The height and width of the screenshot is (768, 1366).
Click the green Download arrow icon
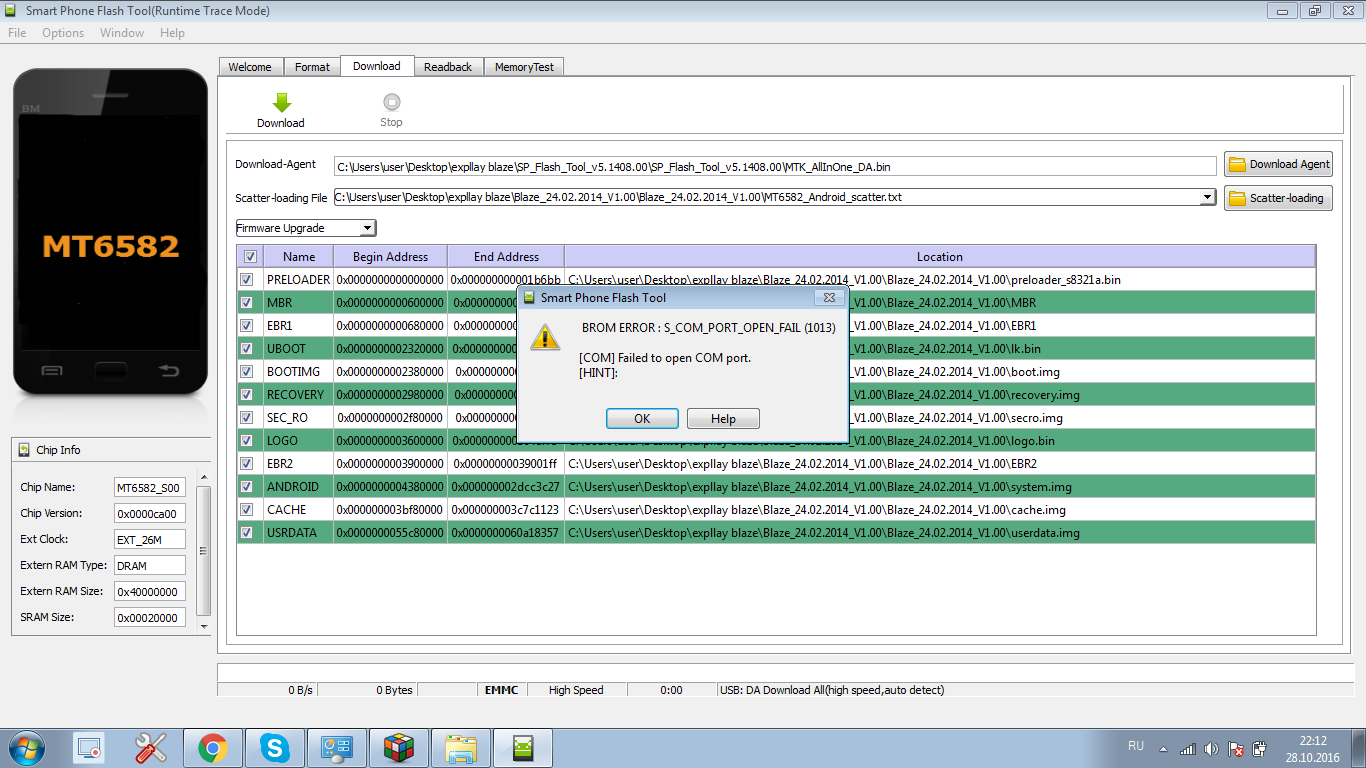[281, 102]
